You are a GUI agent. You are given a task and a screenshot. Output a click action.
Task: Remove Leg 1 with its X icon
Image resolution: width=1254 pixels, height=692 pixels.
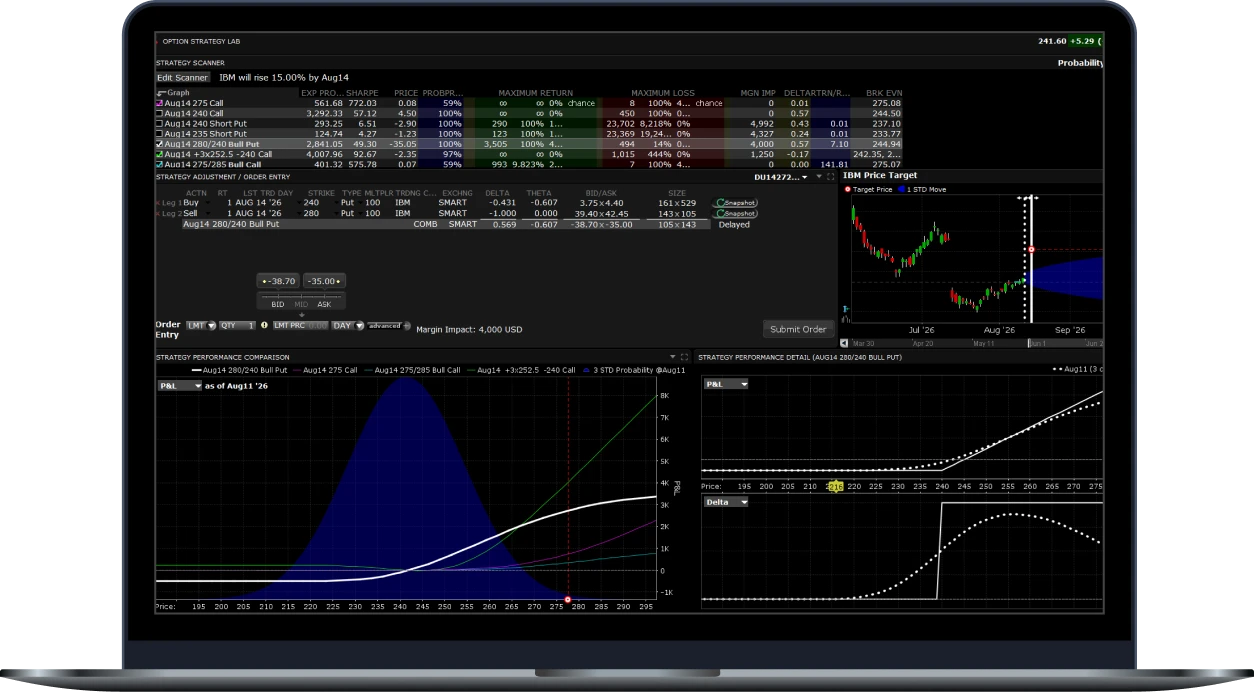(x=158, y=203)
